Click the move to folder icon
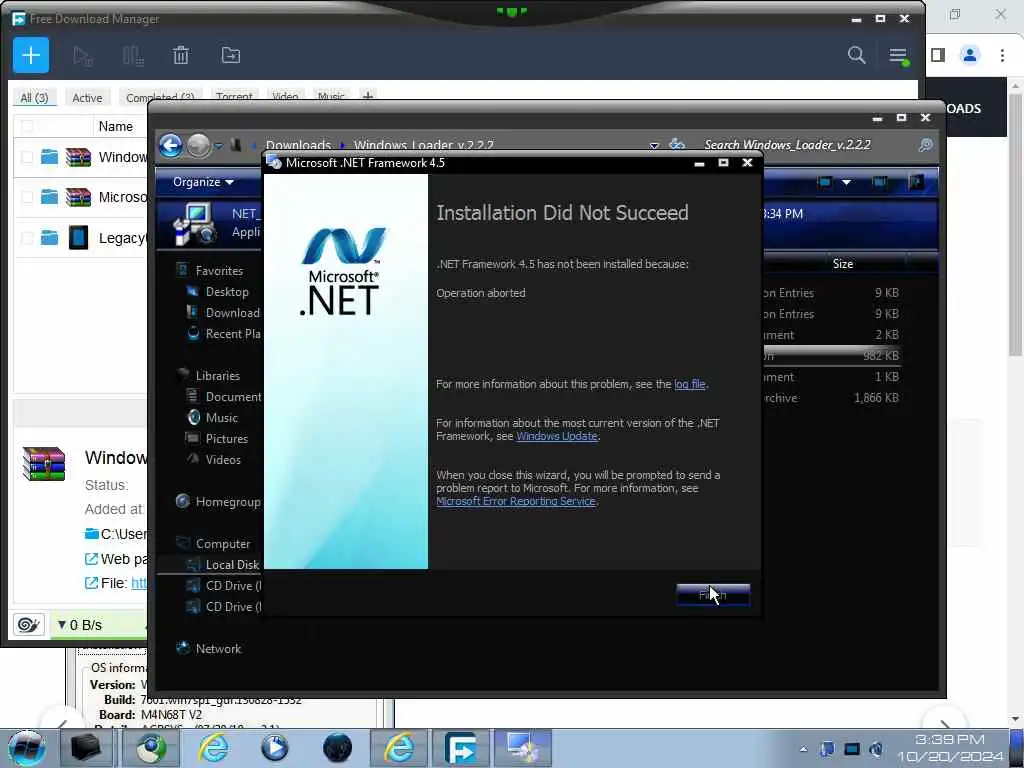 tap(231, 56)
